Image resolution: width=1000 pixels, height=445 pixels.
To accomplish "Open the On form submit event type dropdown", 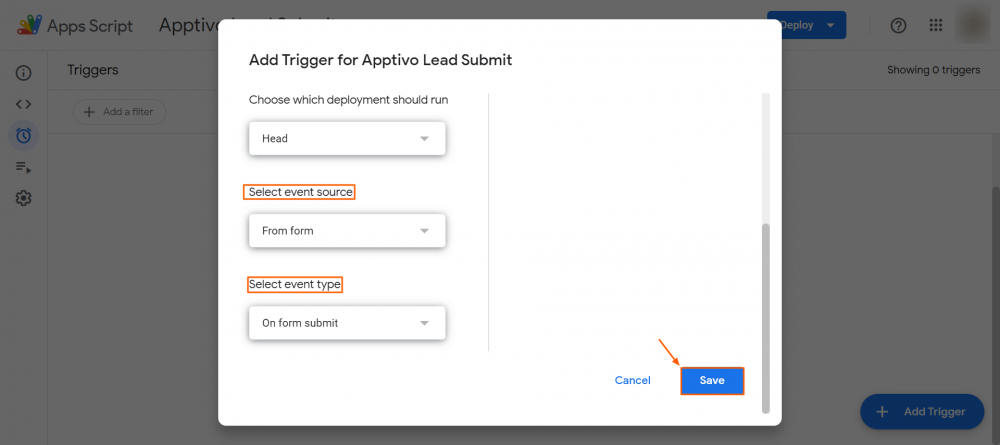I will point(346,323).
